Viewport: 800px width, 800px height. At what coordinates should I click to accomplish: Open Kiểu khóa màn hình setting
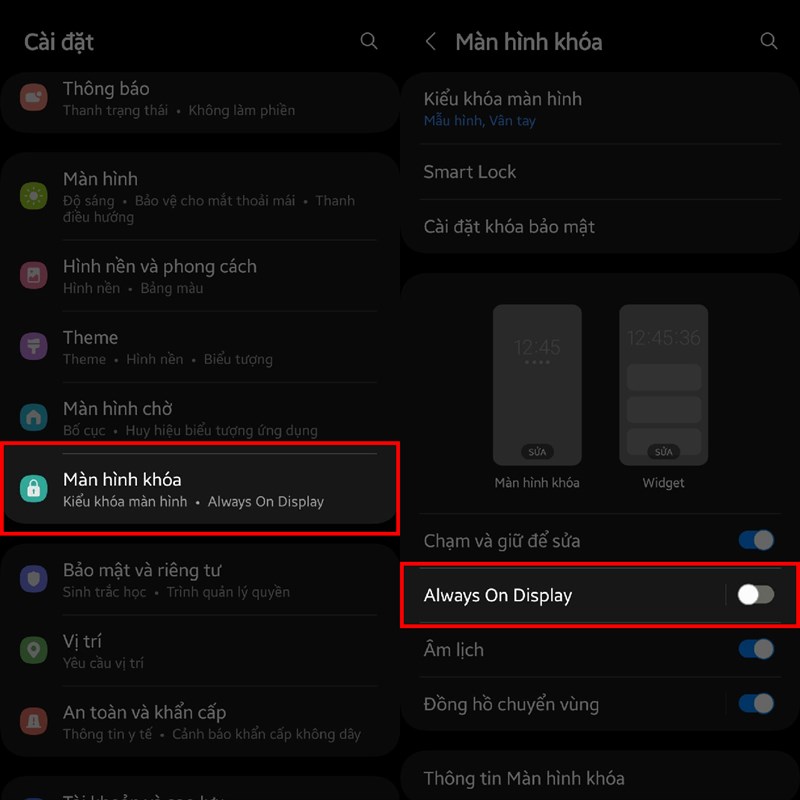point(600,109)
